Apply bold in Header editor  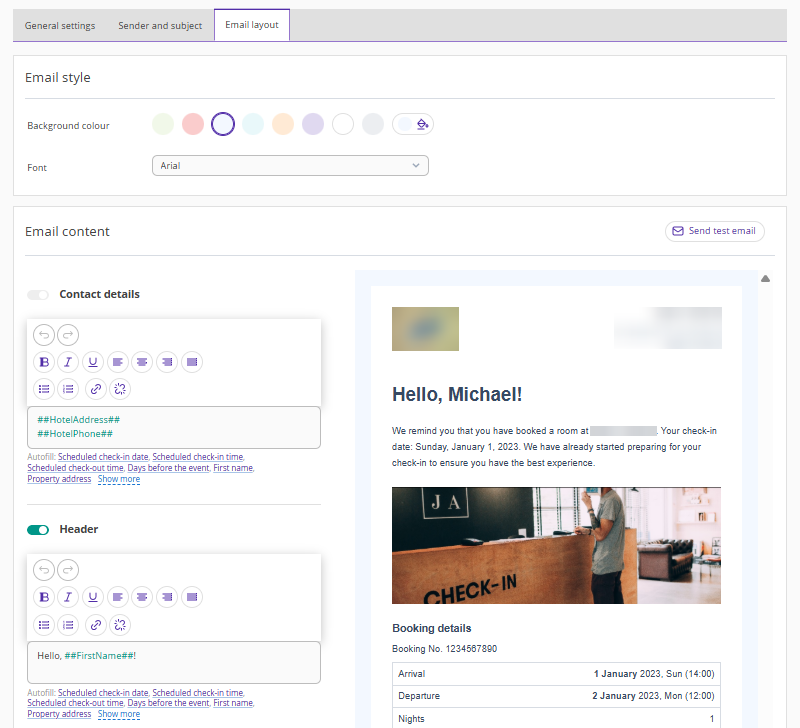point(44,597)
